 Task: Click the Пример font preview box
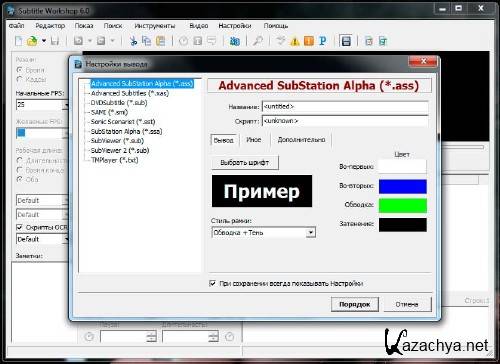tap(262, 191)
